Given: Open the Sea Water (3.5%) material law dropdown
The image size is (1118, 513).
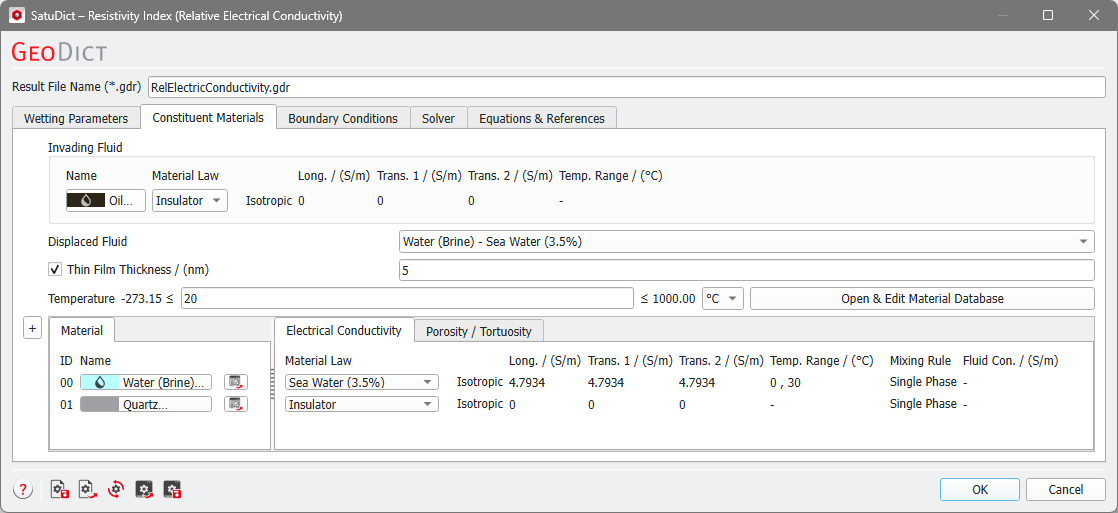Looking at the screenshot, I should point(361,382).
